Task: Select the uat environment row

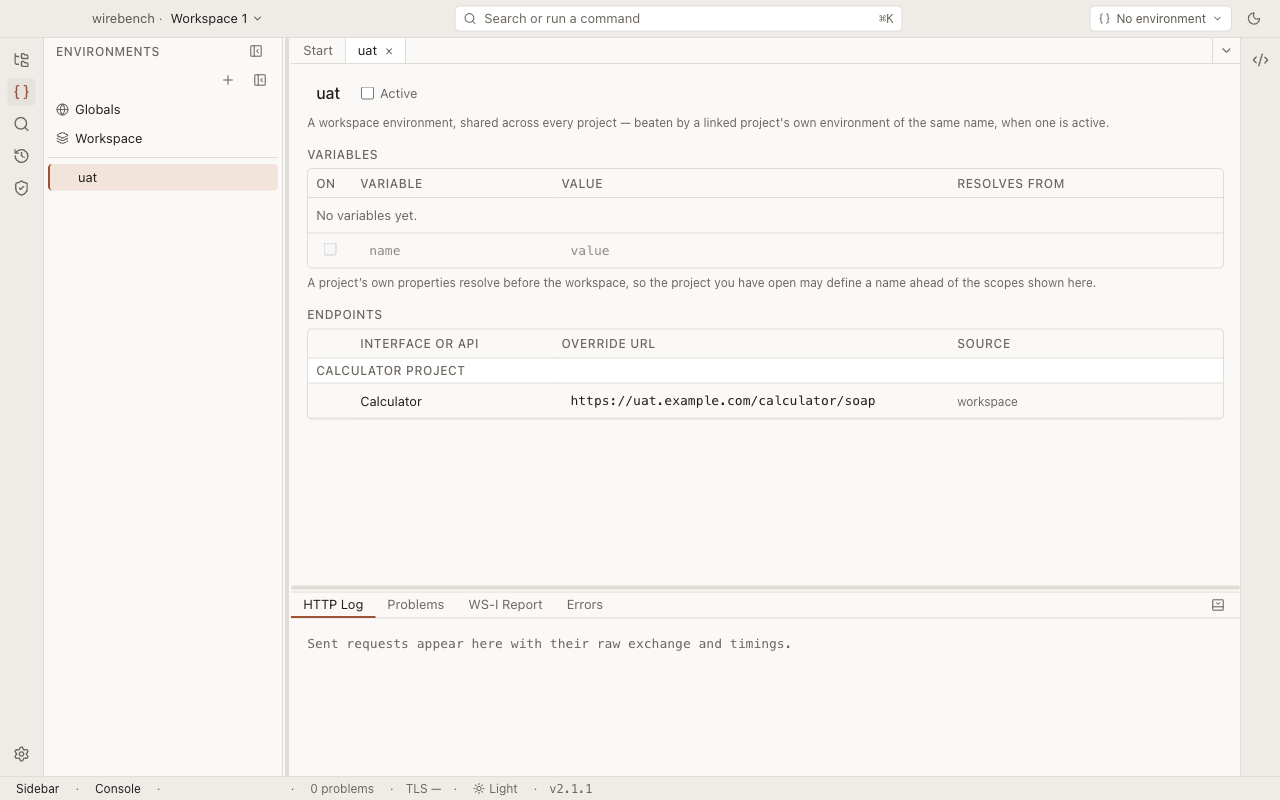Action: [x=163, y=177]
